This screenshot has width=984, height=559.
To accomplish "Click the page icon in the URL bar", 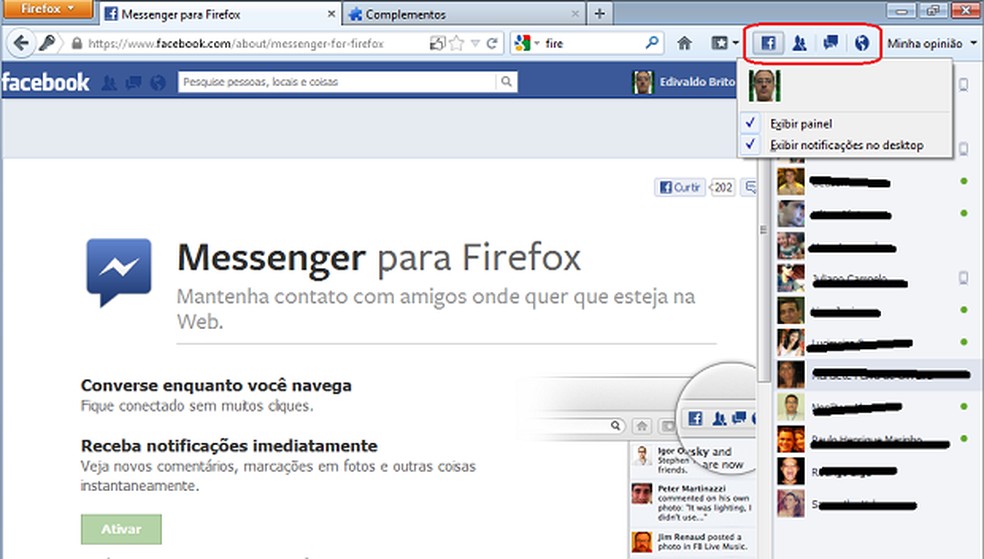I will [x=437, y=43].
